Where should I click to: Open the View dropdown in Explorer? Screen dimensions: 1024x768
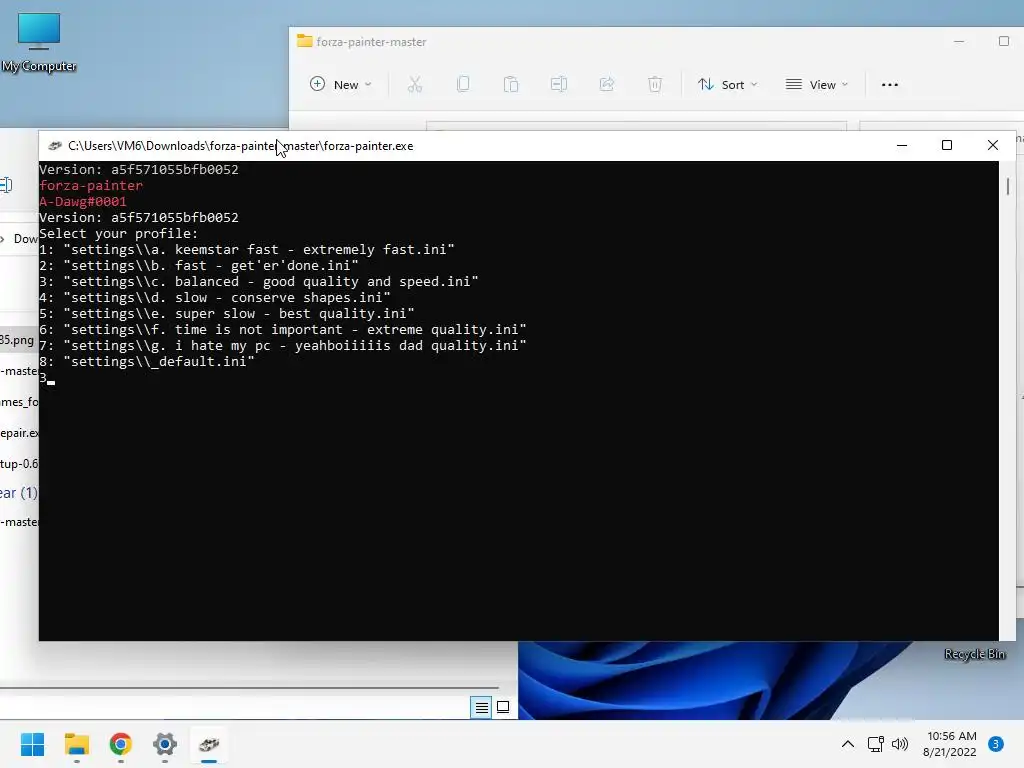816,84
